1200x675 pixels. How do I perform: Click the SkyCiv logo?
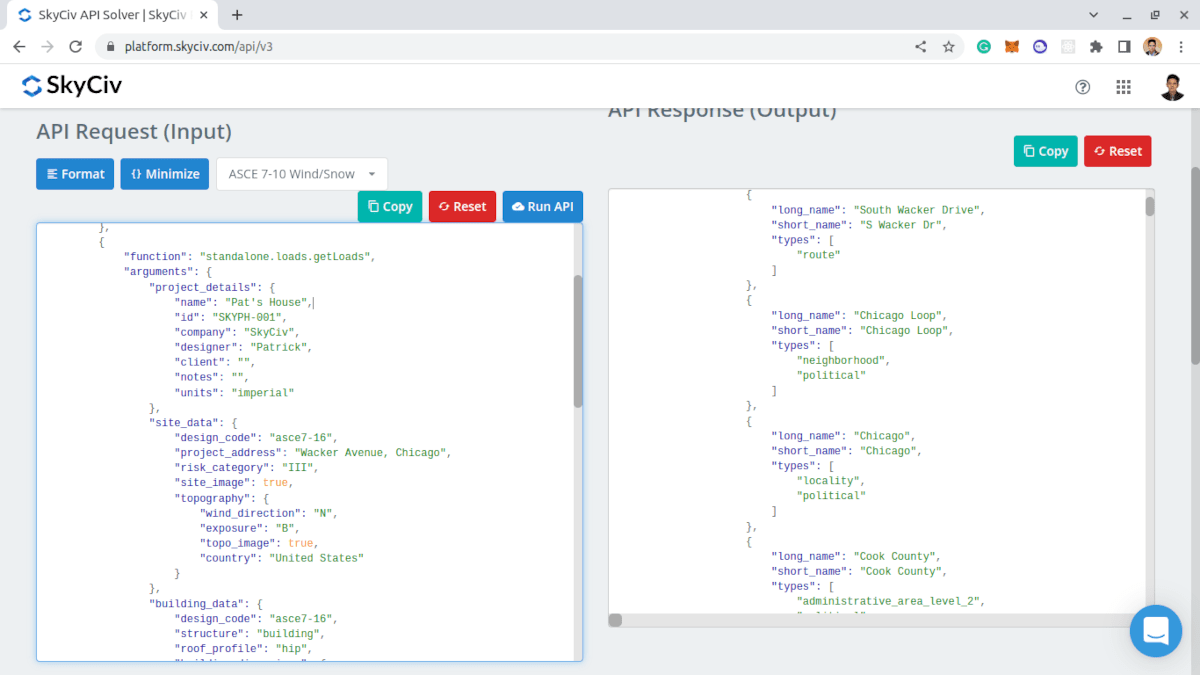71,86
